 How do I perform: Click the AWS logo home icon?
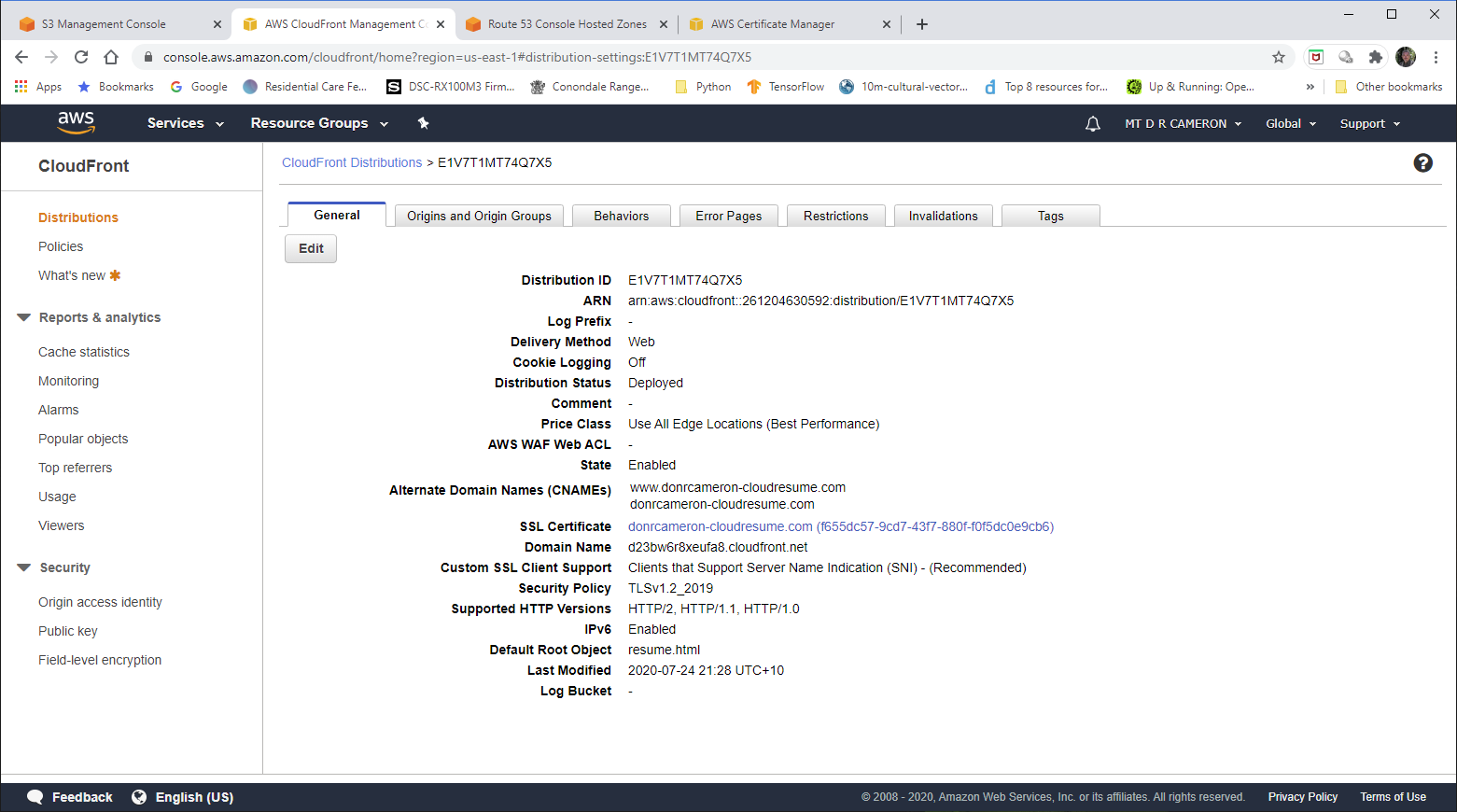(76, 122)
